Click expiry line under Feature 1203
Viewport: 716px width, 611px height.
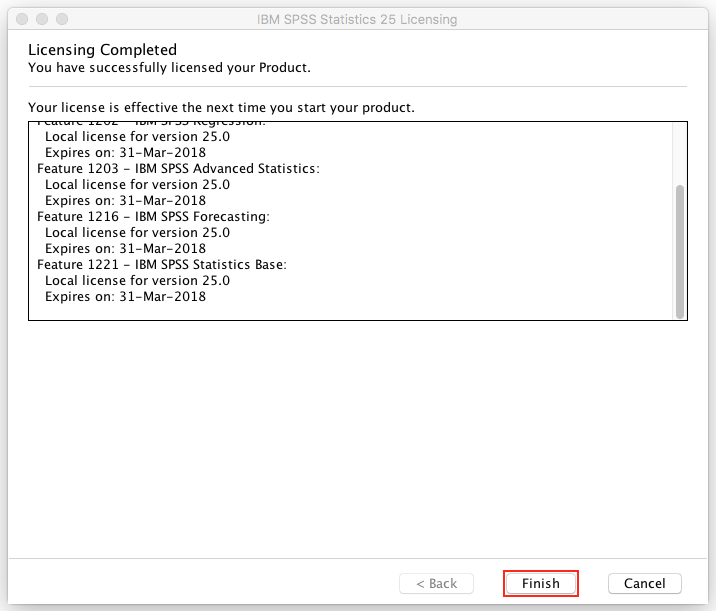click(x=126, y=200)
